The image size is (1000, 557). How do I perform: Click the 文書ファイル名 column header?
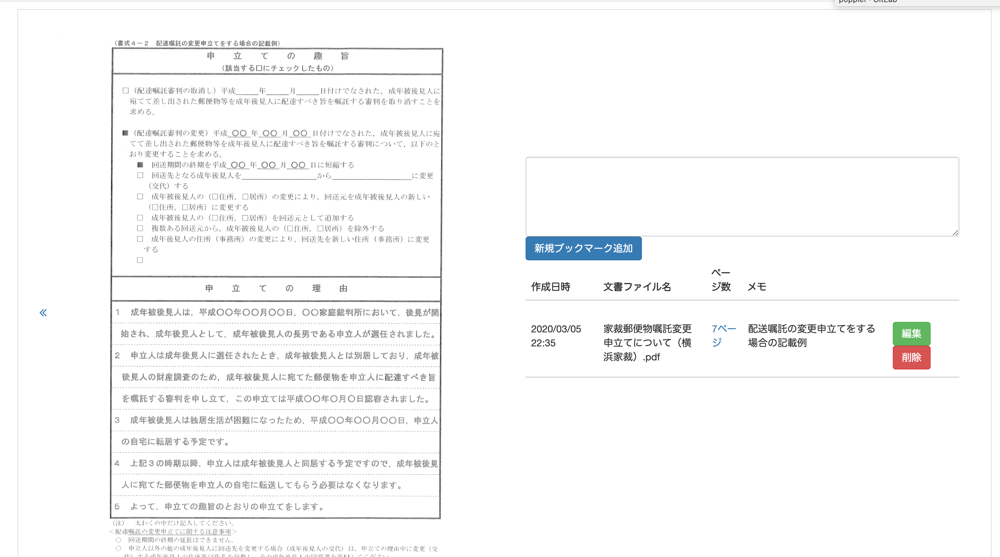637,287
